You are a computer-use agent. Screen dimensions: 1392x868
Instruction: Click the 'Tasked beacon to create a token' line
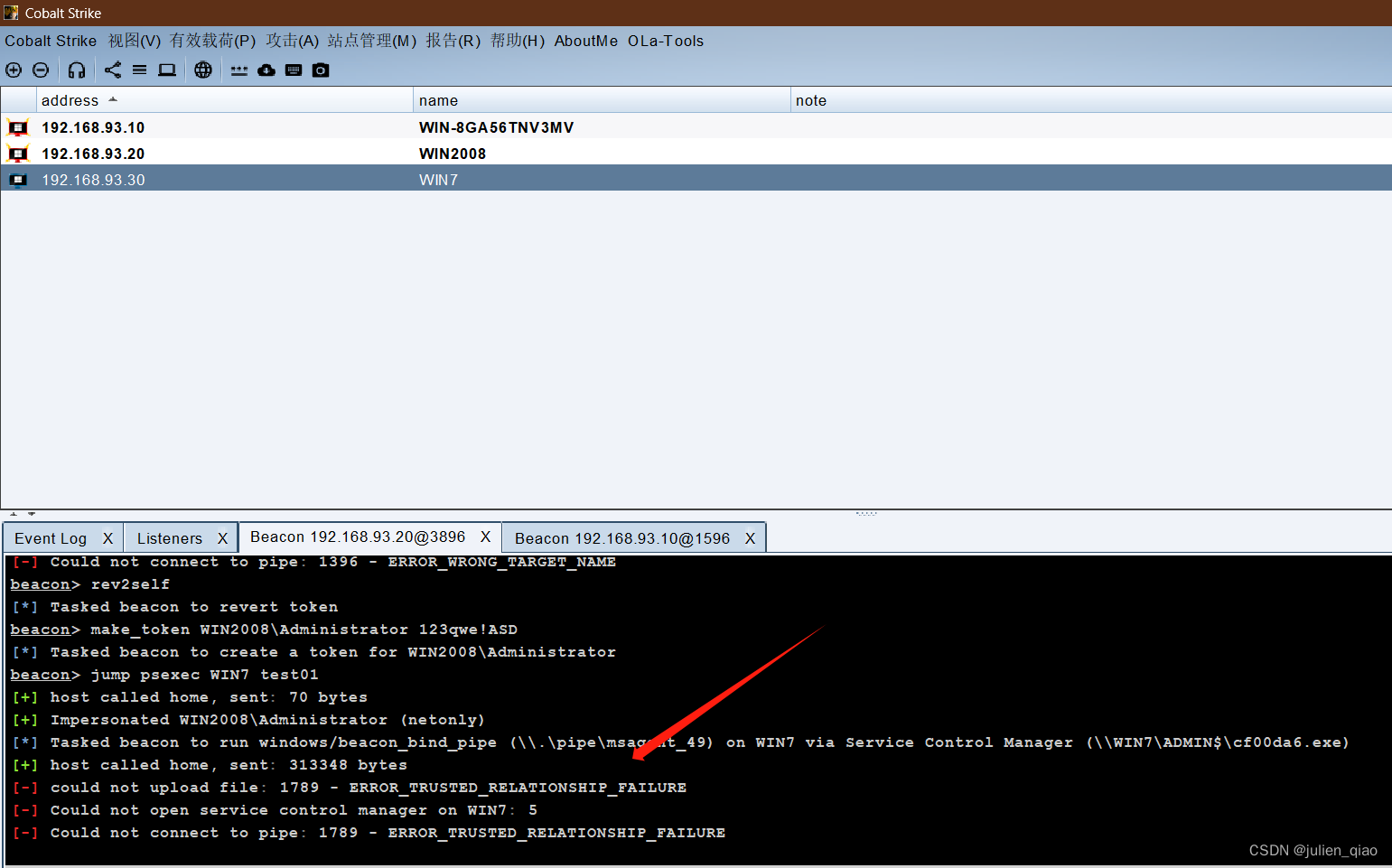click(x=314, y=652)
